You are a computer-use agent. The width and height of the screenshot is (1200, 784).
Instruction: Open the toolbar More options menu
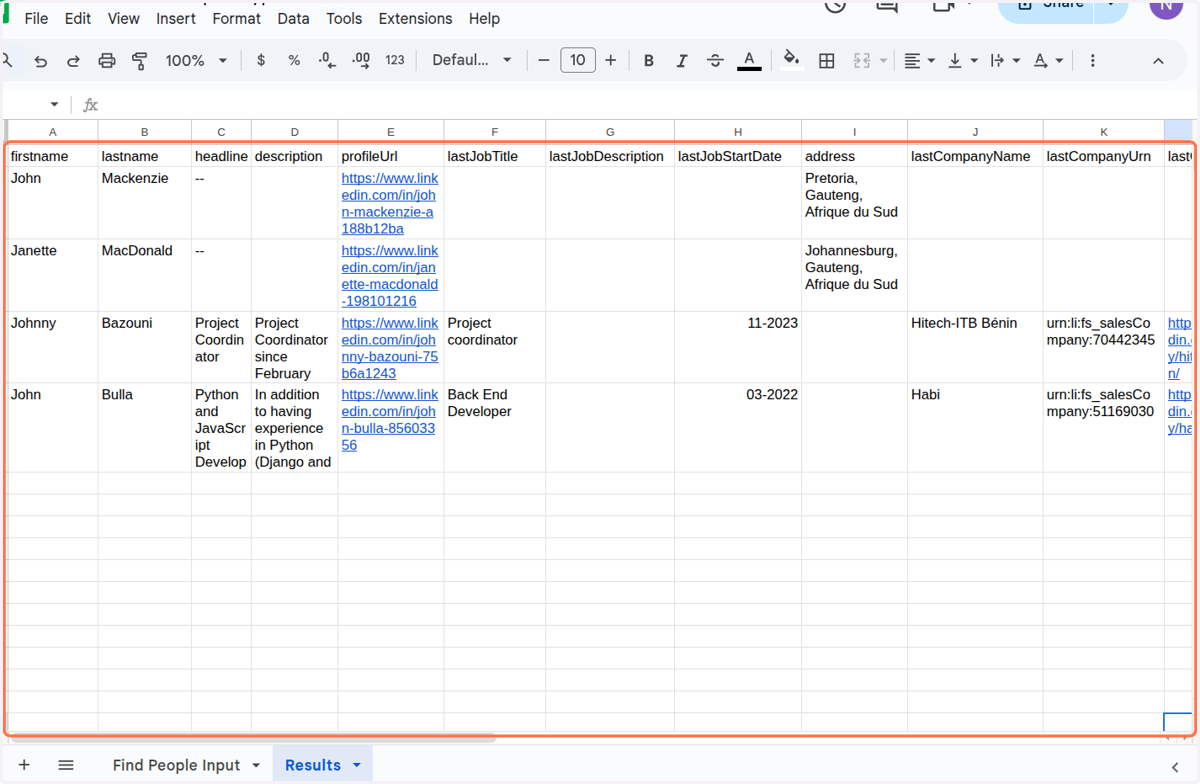click(x=1092, y=61)
